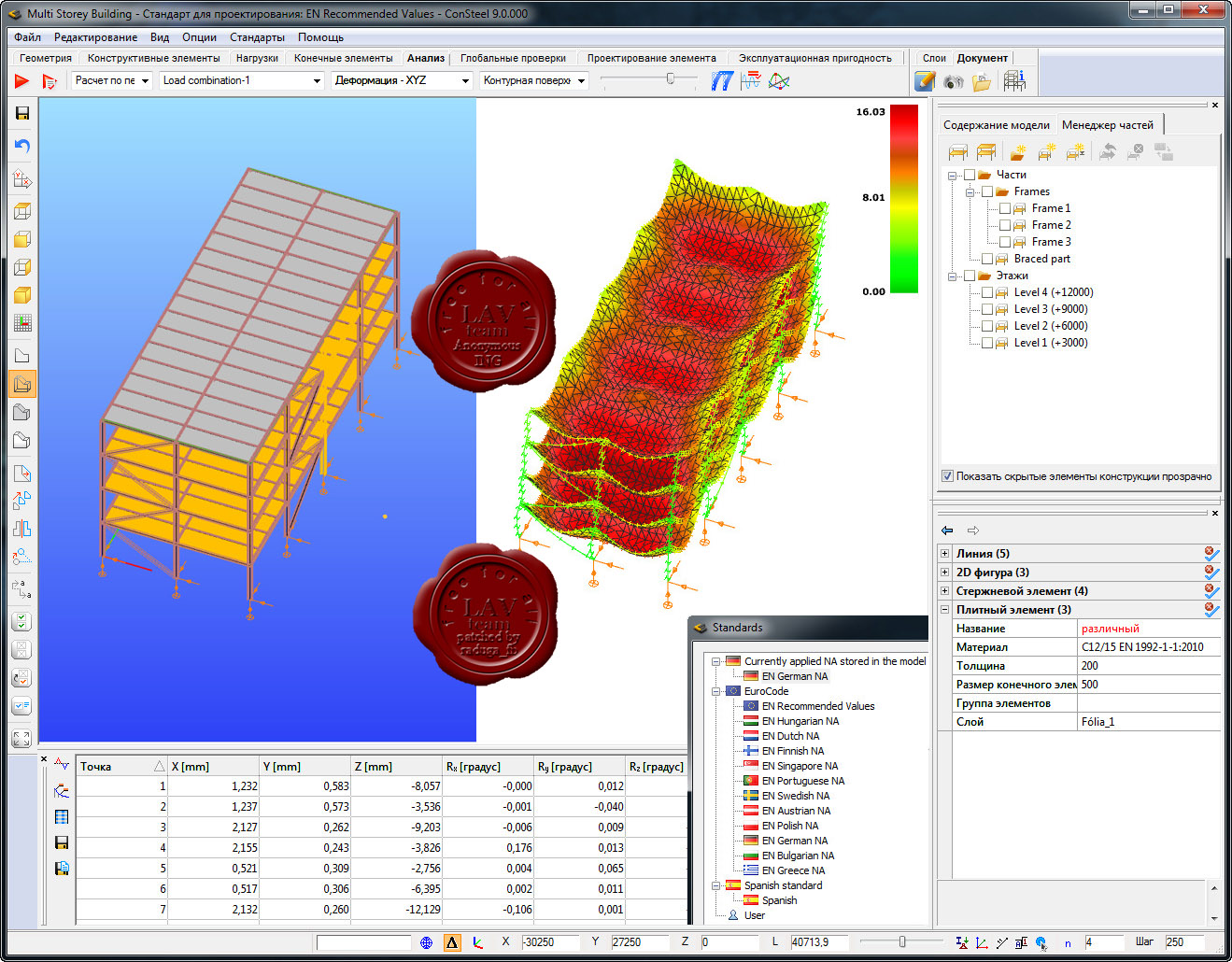Click the deformation scale slider handle
Image resolution: width=1232 pixels, height=962 pixels.
point(670,79)
